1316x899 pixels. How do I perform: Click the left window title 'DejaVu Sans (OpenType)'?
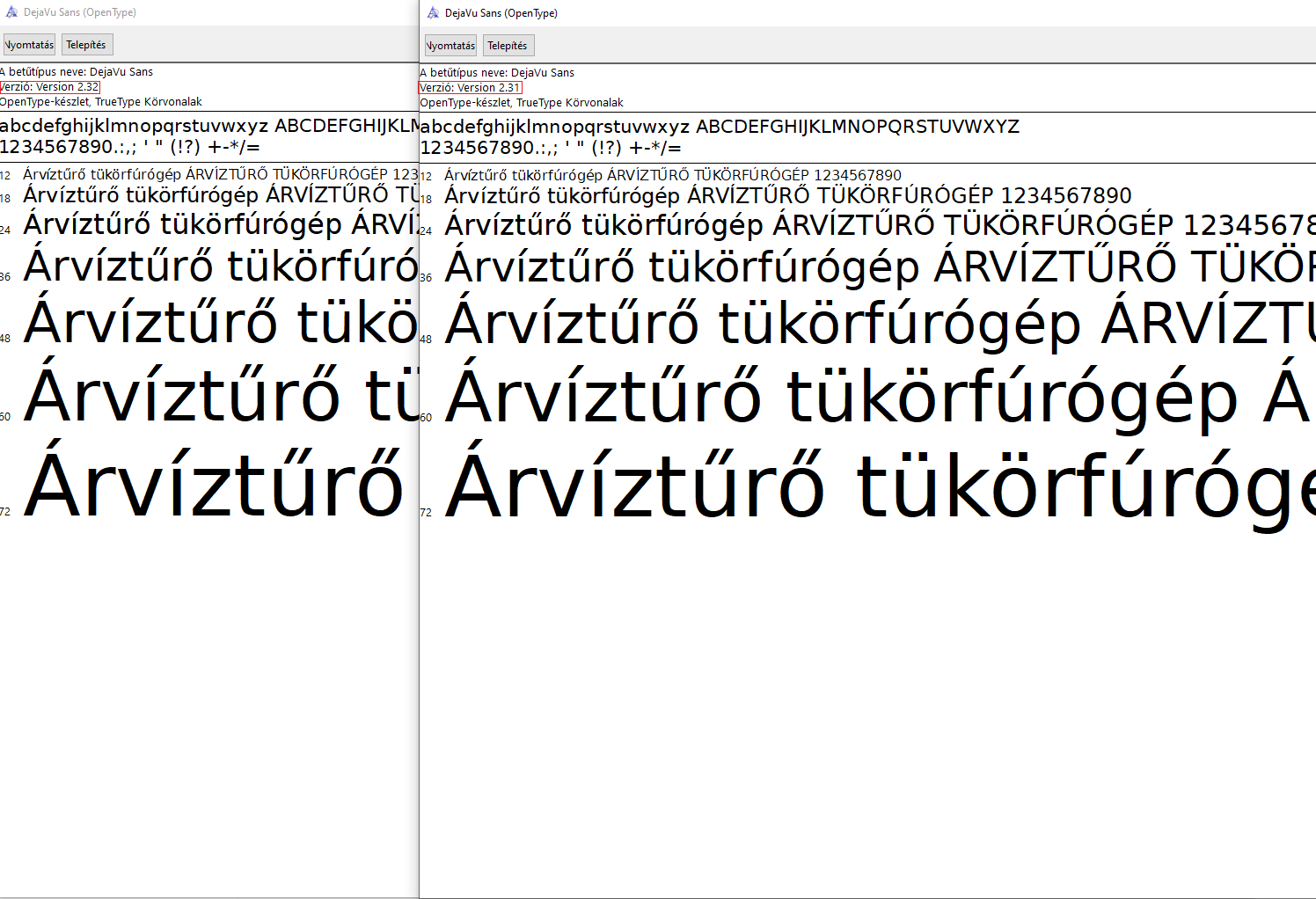pyautogui.click(x=80, y=12)
